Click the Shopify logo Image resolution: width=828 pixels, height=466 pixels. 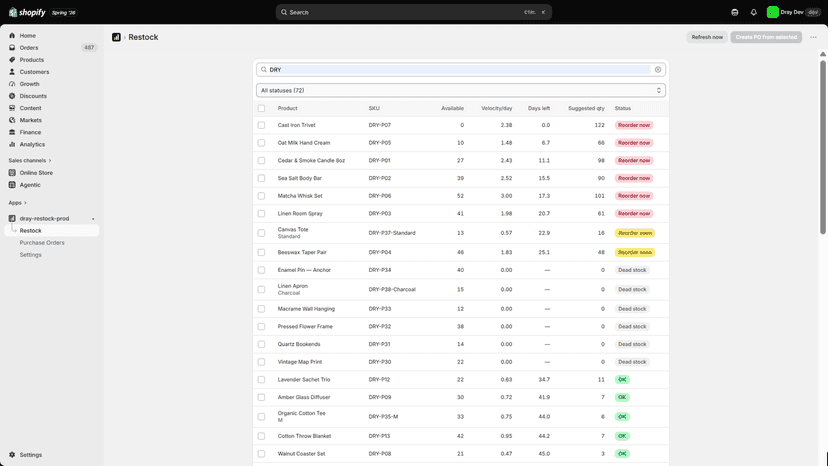pos(27,12)
